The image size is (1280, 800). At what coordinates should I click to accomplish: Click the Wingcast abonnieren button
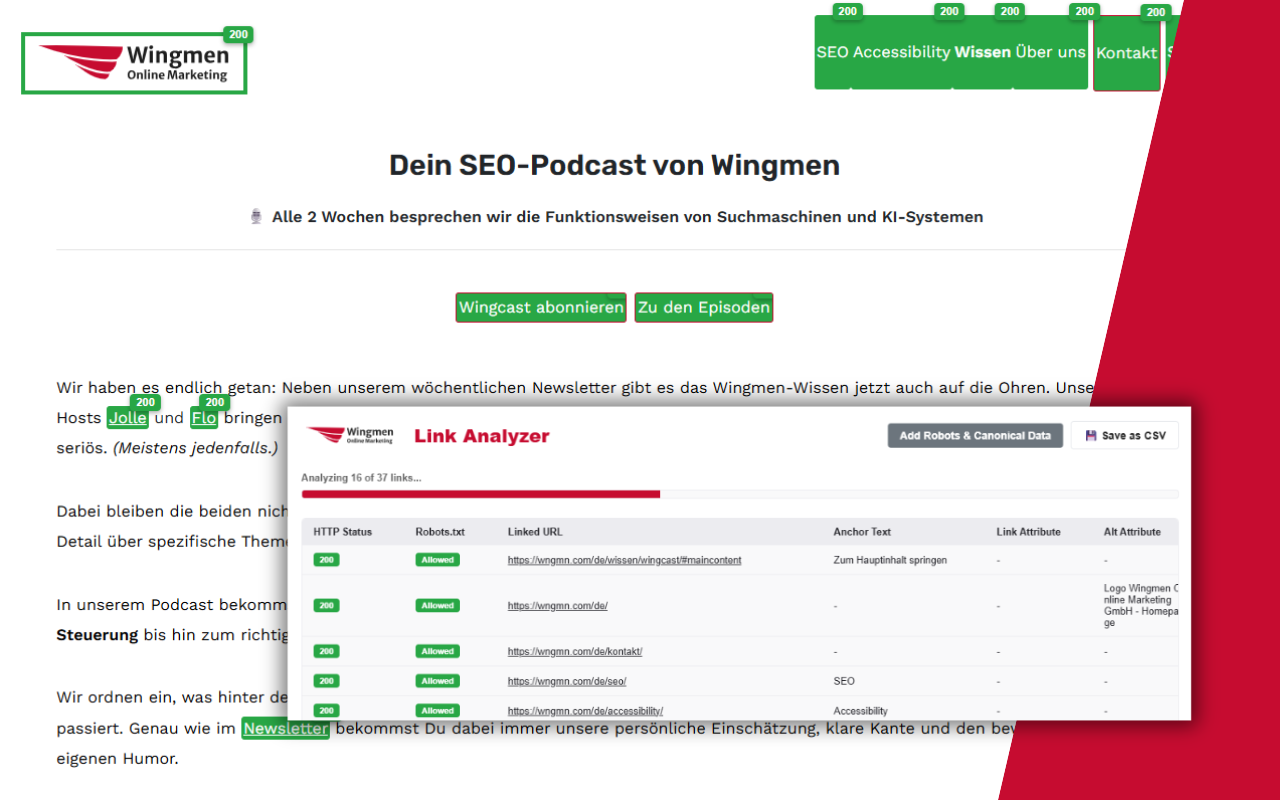coord(541,307)
